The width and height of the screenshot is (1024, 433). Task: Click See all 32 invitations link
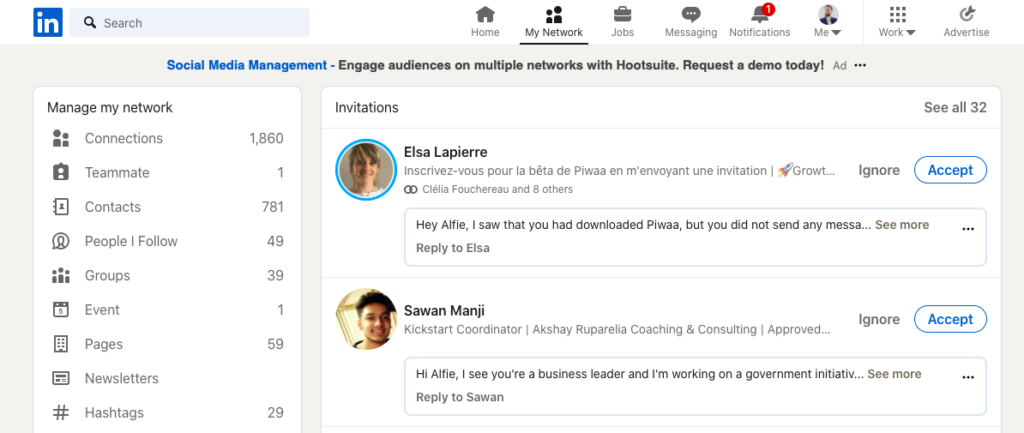click(955, 107)
